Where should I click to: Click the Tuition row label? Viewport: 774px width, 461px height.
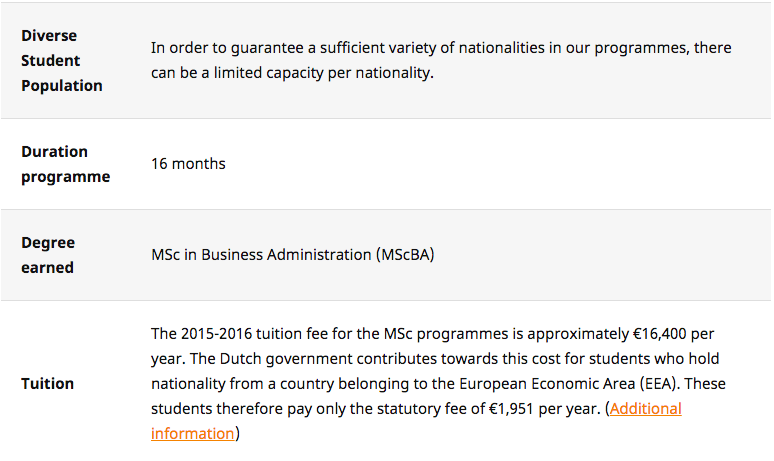tap(47, 383)
